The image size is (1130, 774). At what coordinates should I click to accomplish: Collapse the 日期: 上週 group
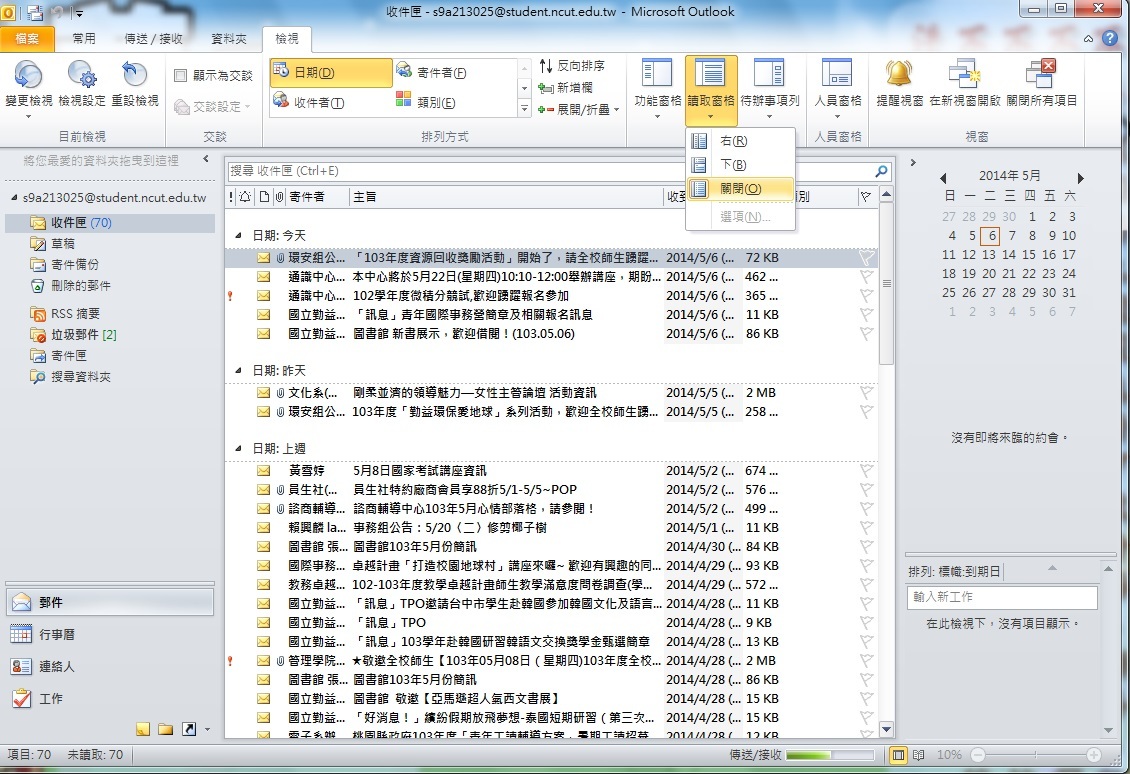coord(239,448)
